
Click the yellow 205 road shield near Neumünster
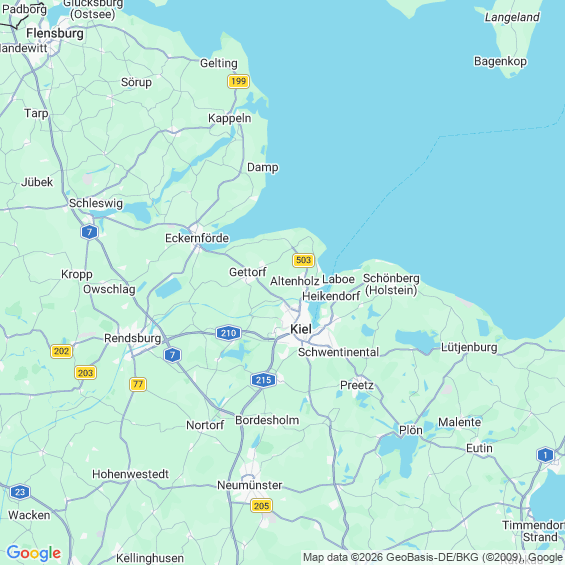[261, 506]
